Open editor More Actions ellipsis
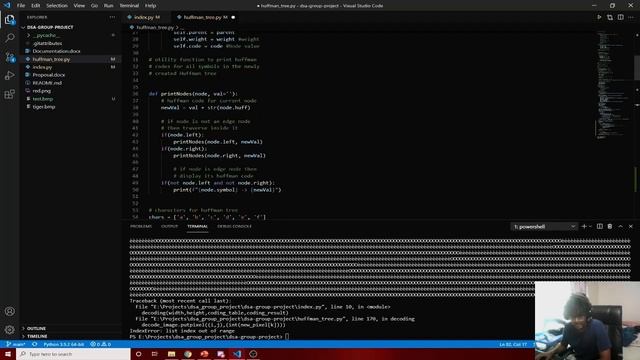Screen dimensions: 640x360 [631, 17]
